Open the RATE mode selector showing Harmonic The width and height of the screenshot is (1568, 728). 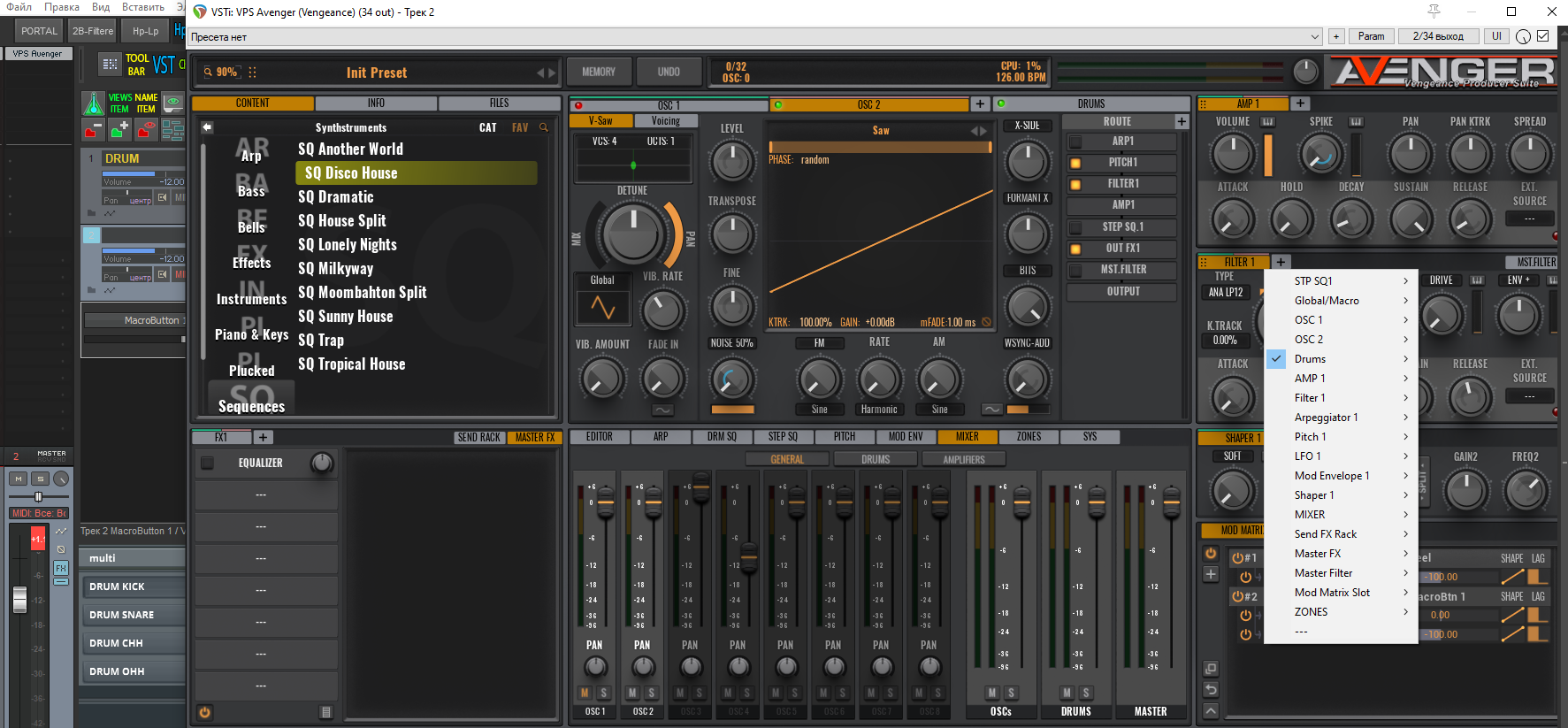(x=879, y=410)
